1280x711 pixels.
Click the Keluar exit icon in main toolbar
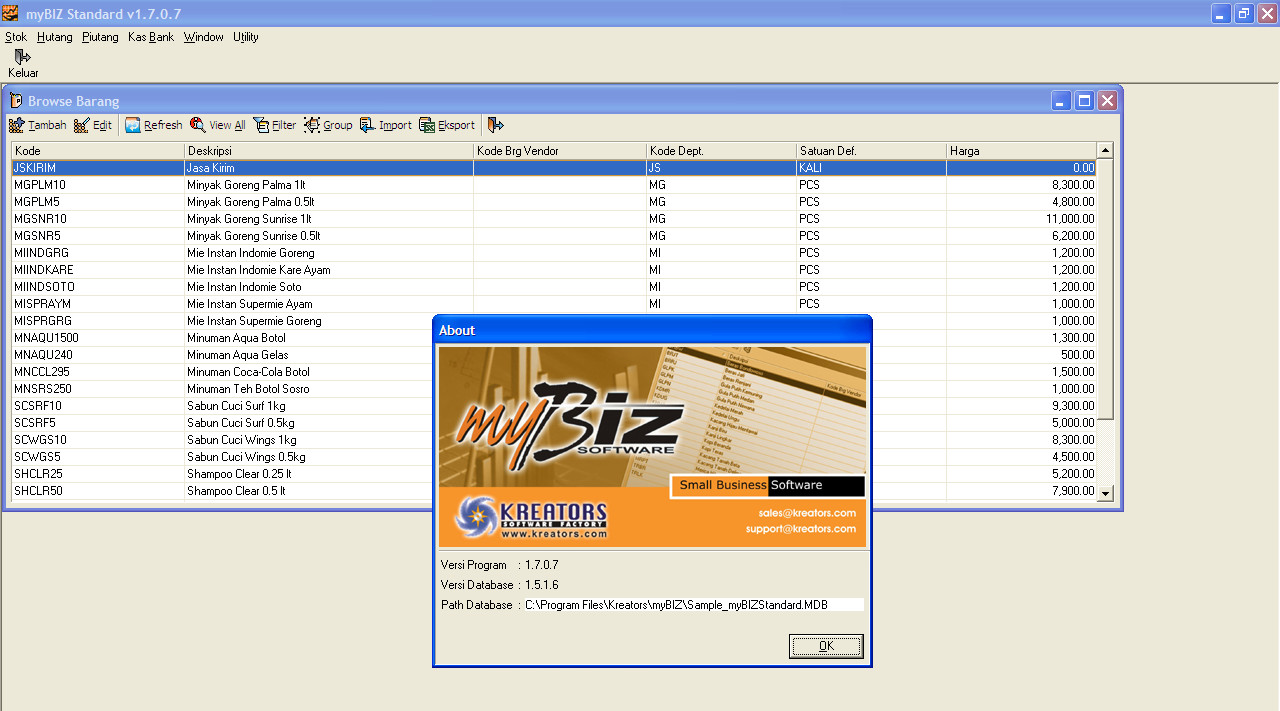(x=22, y=57)
